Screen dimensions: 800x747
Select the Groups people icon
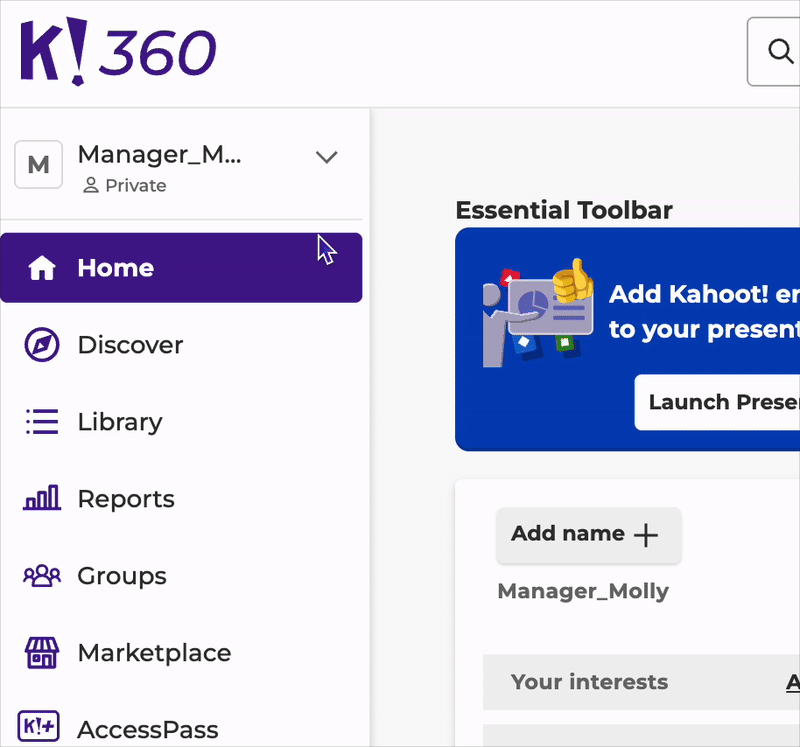[42, 576]
